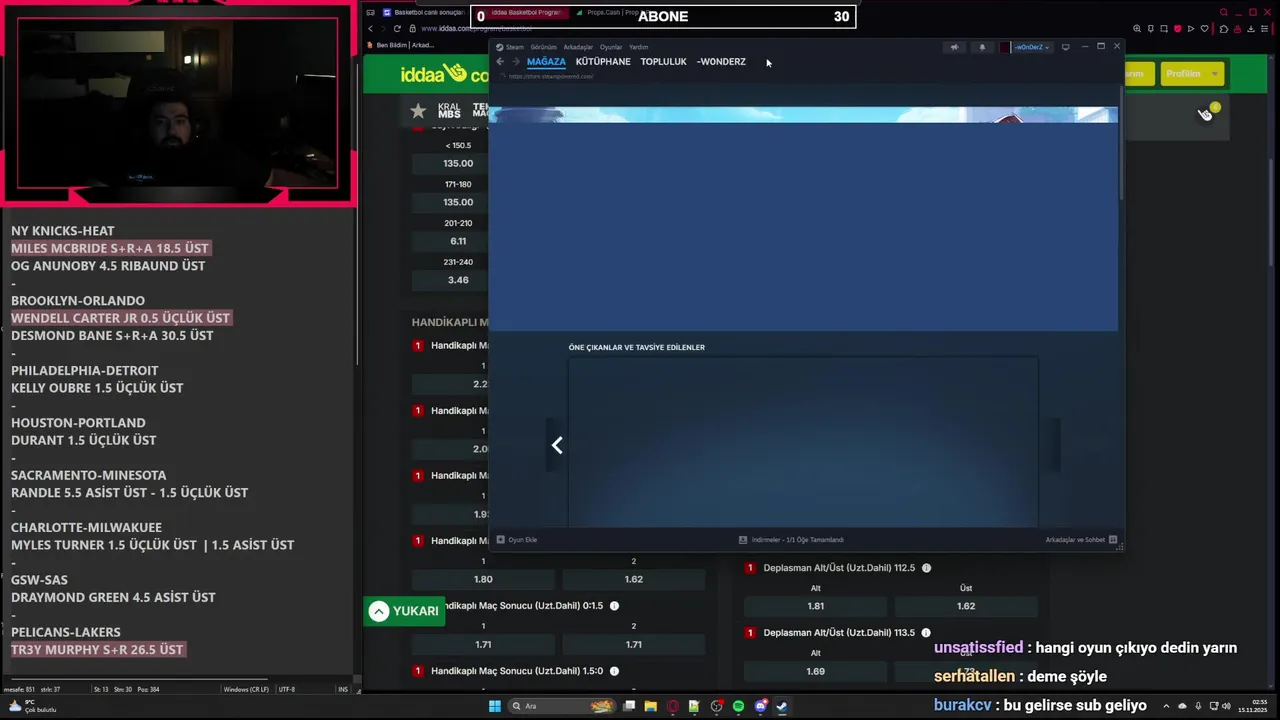Open the TOPLULUK tab in Steam
1280x720 pixels.
pos(663,62)
